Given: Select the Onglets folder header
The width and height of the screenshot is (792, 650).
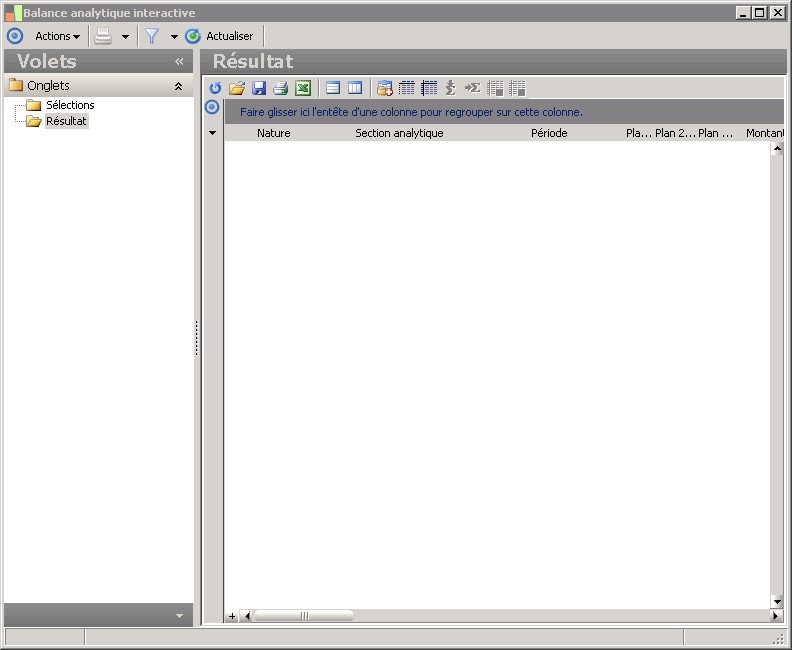Looking at the screenshot, I should tap(98, 85).
